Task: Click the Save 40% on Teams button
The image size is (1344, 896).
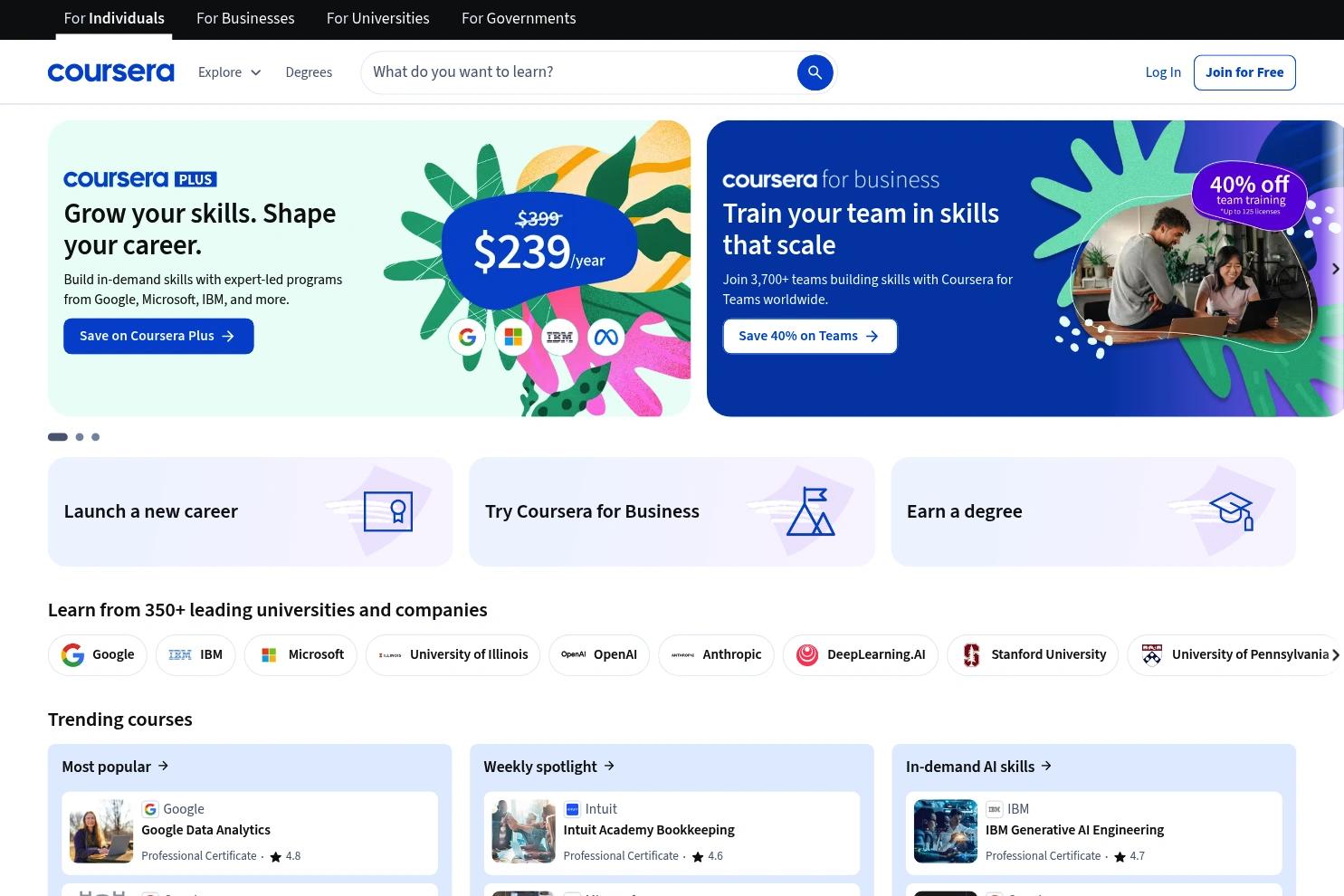Action: (810, 336)
